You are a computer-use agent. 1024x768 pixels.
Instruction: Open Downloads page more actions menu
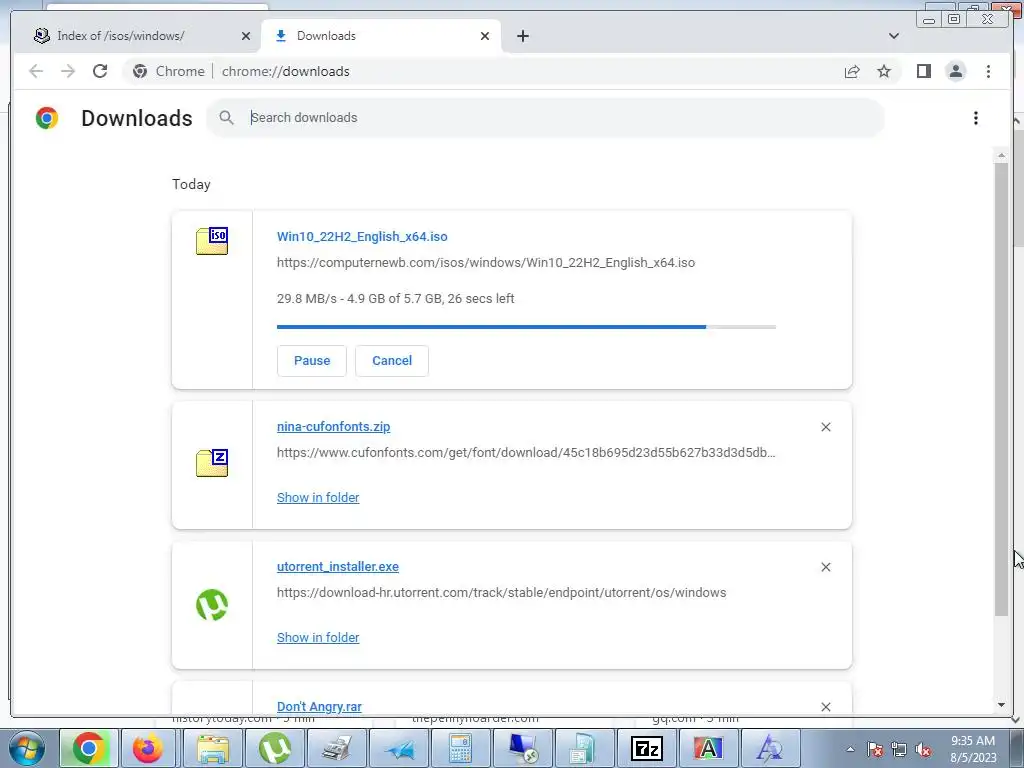tap(976, 118)
